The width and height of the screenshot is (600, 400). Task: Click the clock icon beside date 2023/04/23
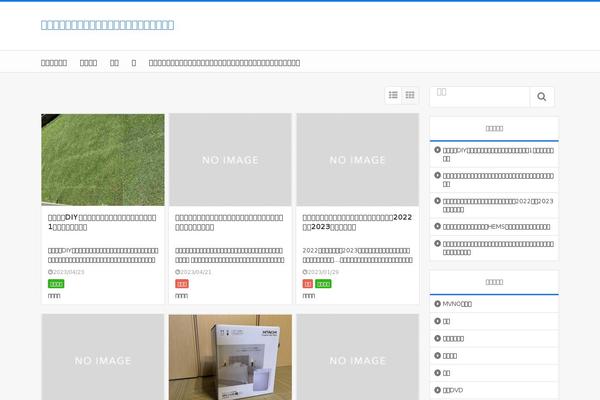click(50, 272)
